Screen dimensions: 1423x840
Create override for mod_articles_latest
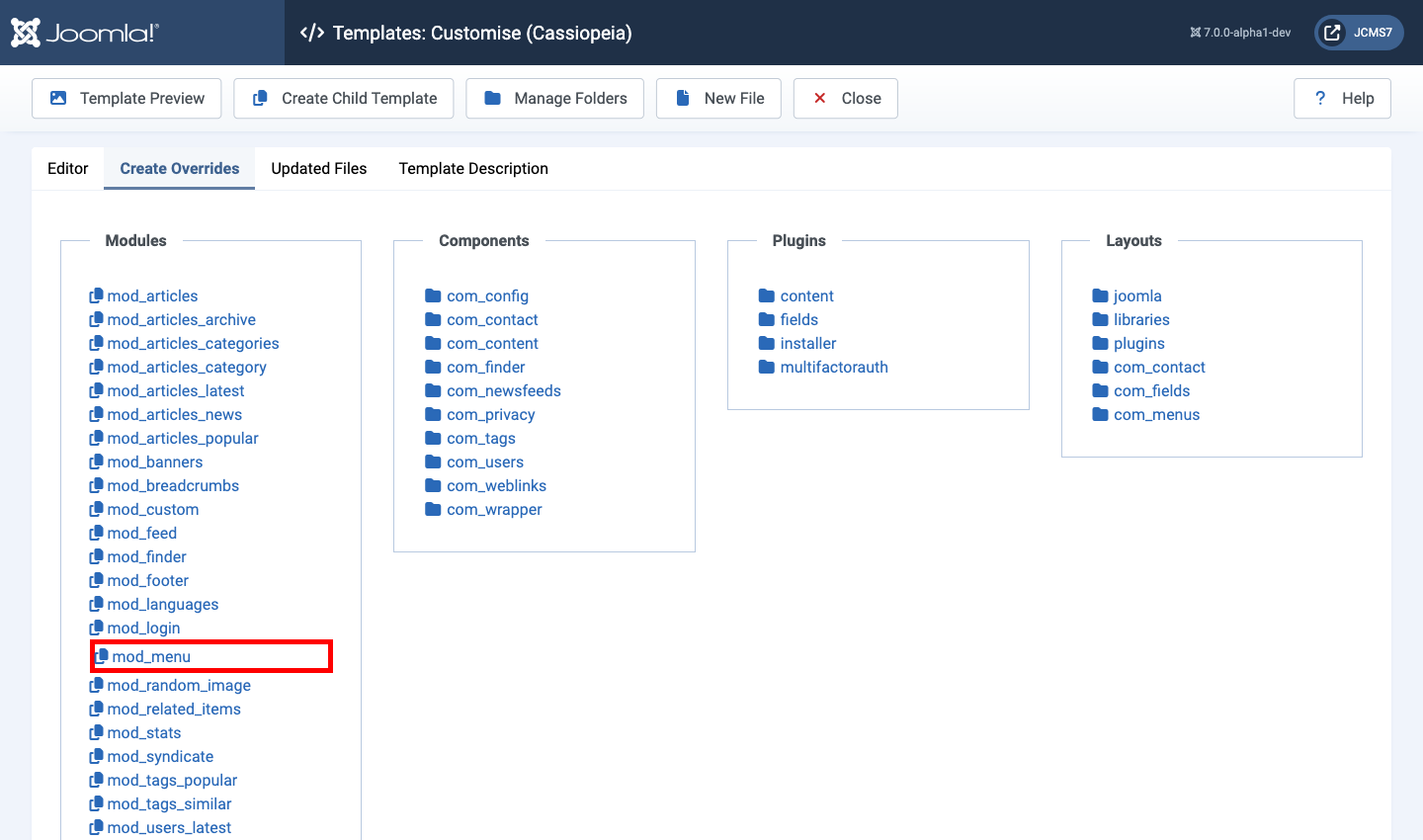point(167,390)
